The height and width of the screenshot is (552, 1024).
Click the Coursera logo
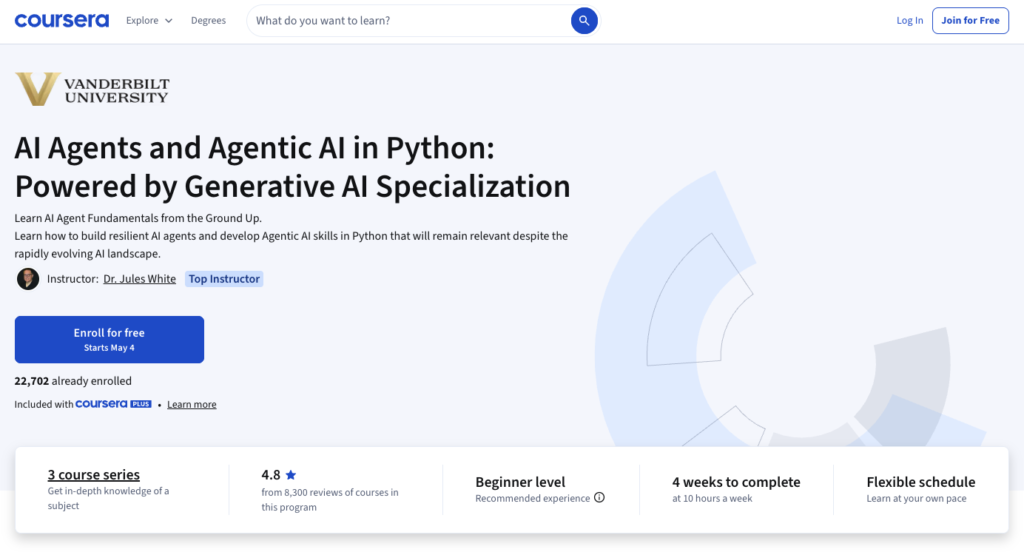click(x=61, y=20)
